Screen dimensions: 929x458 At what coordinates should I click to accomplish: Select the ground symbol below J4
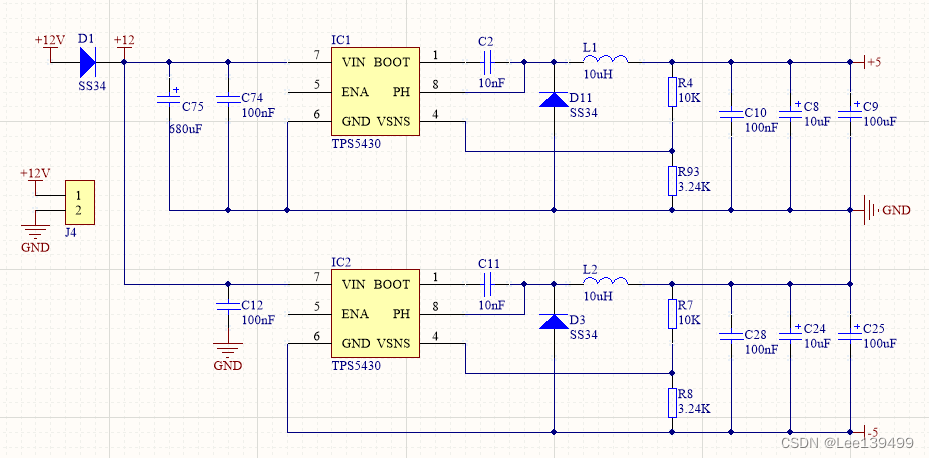coord(35,230)
